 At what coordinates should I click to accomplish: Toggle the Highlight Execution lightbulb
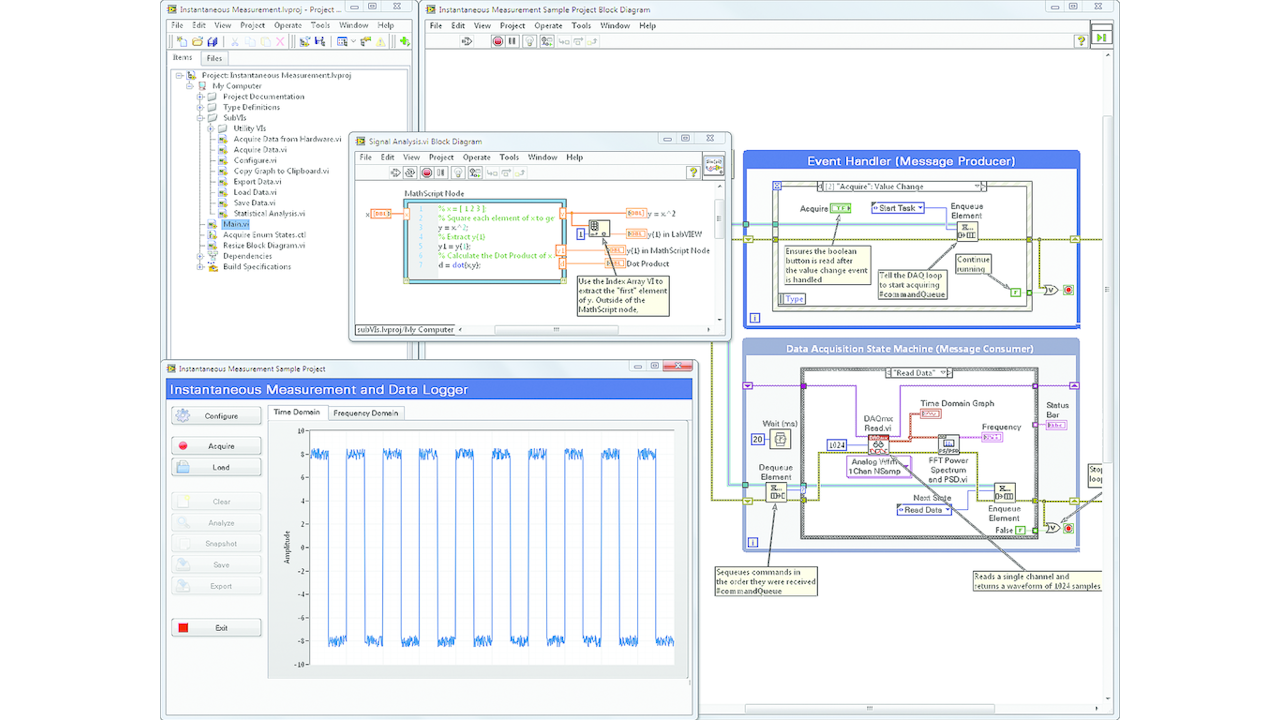click(458, 172)
